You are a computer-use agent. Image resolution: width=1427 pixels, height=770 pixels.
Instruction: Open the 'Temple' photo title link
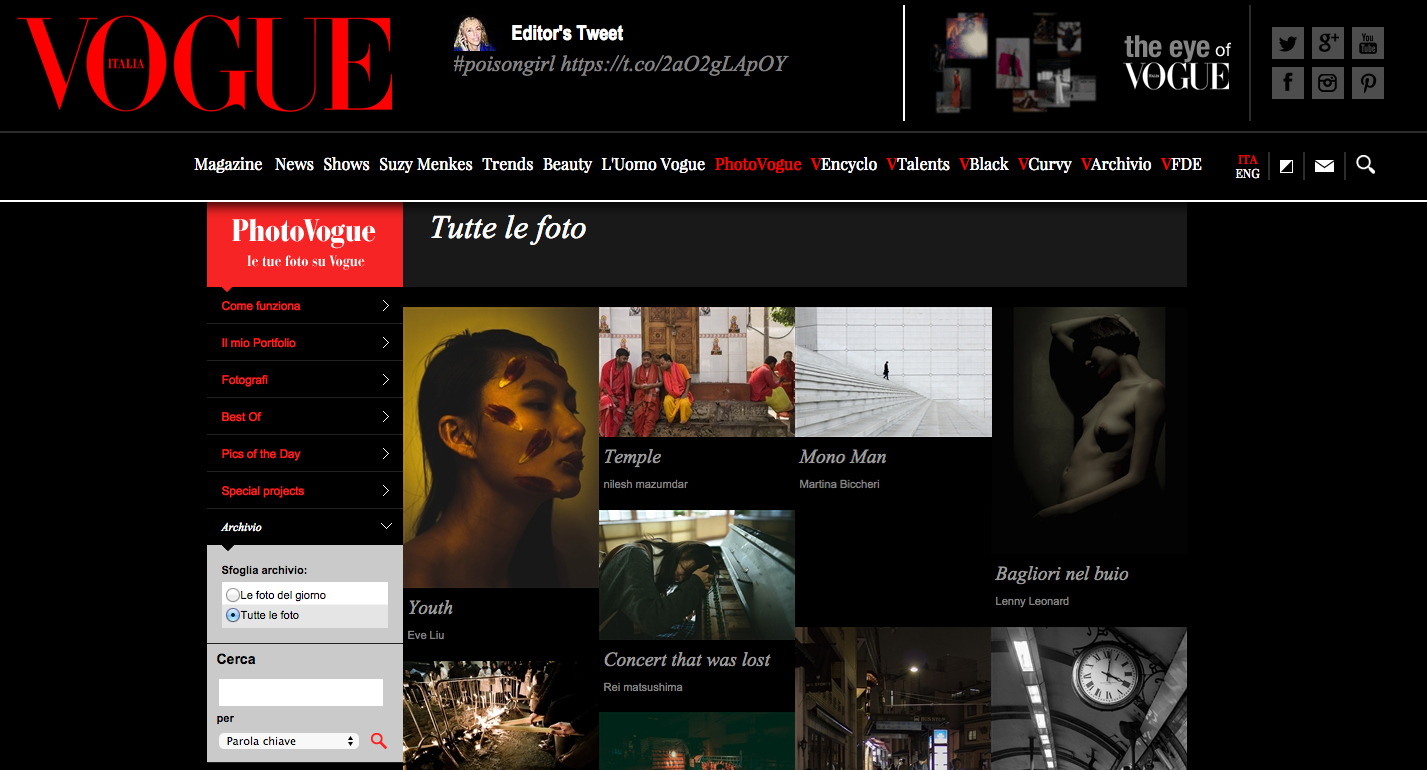(632, 457)
